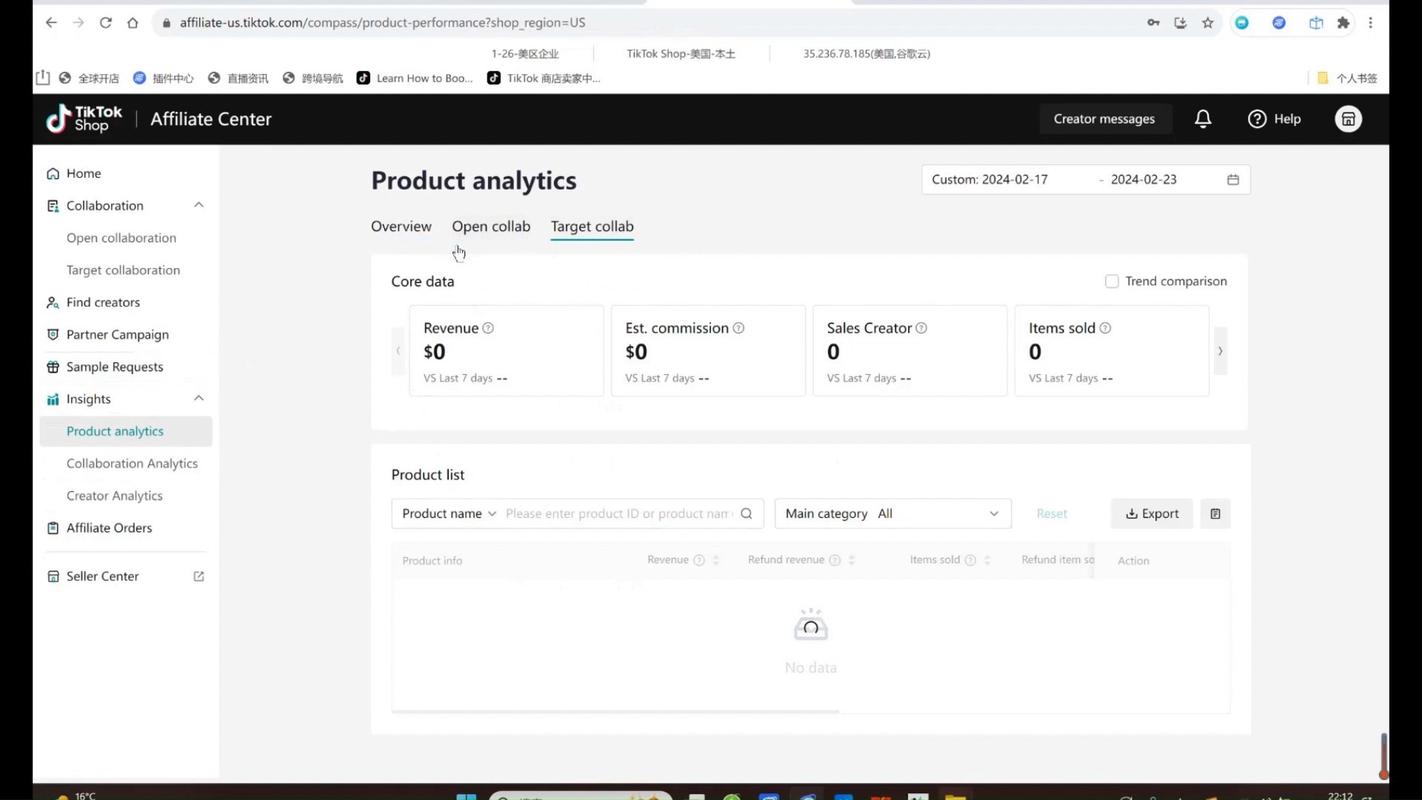The width and height of the screenshot is (1422, 800).
Task: Click the product ID search input field
Action: pyautogui.click(x=619, y=514)
